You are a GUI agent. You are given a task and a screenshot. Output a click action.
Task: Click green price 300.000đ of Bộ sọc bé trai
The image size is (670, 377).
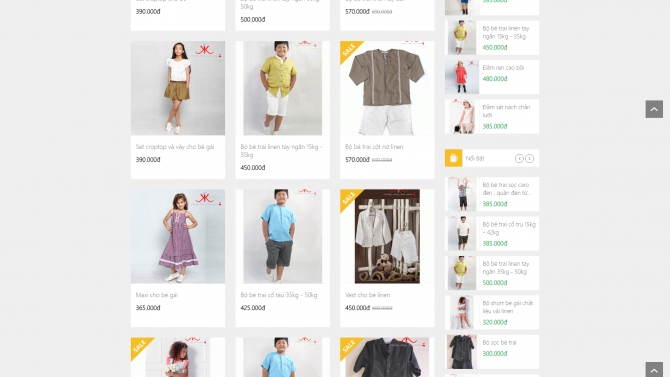495,353
